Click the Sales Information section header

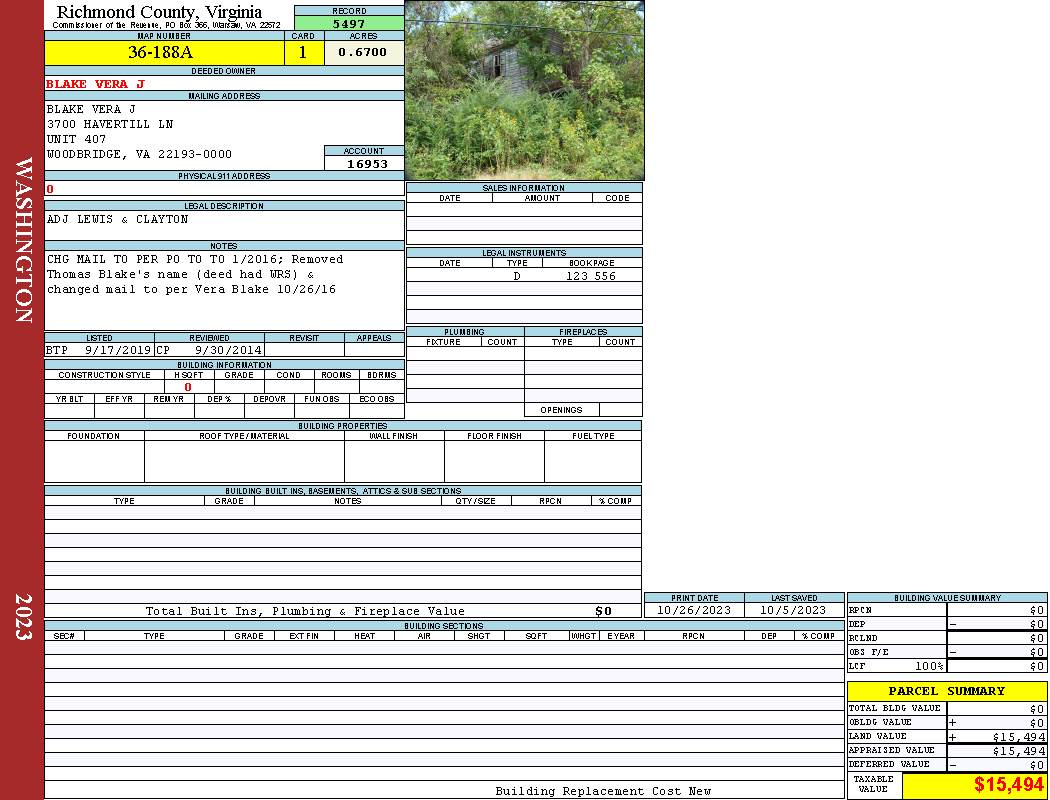[523, 188]
